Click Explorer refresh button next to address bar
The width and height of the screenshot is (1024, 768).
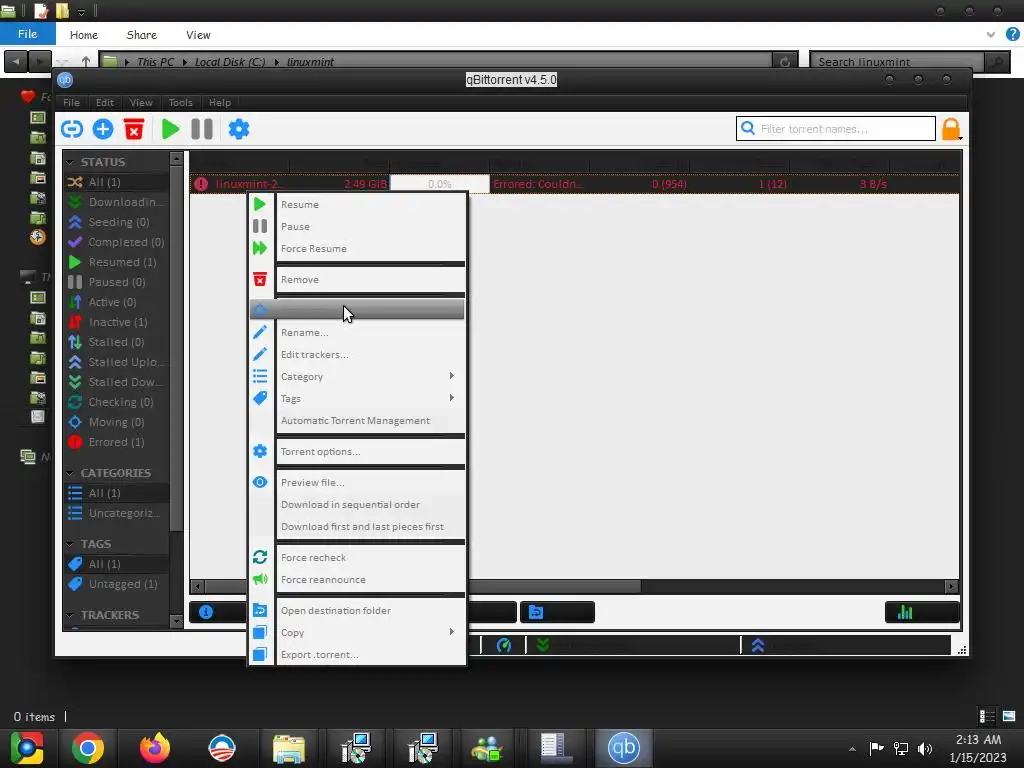(785, 61)
